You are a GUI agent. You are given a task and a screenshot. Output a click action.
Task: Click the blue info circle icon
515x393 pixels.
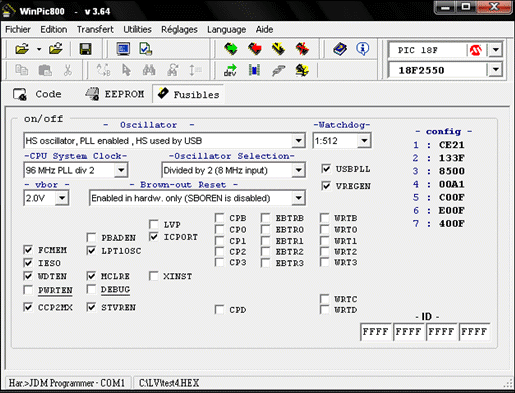tap(362, 49)
